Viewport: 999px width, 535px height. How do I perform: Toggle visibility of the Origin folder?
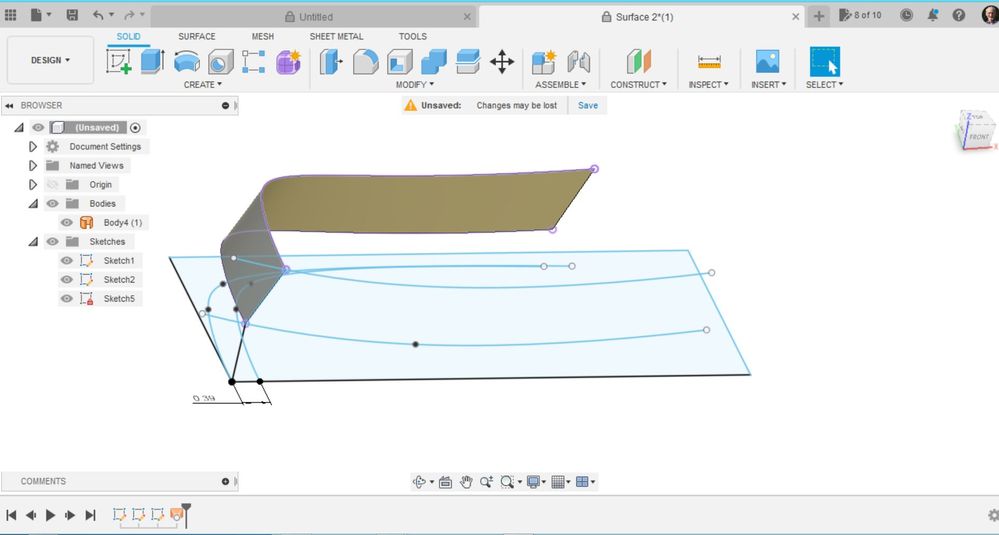[x=52, y=185]
